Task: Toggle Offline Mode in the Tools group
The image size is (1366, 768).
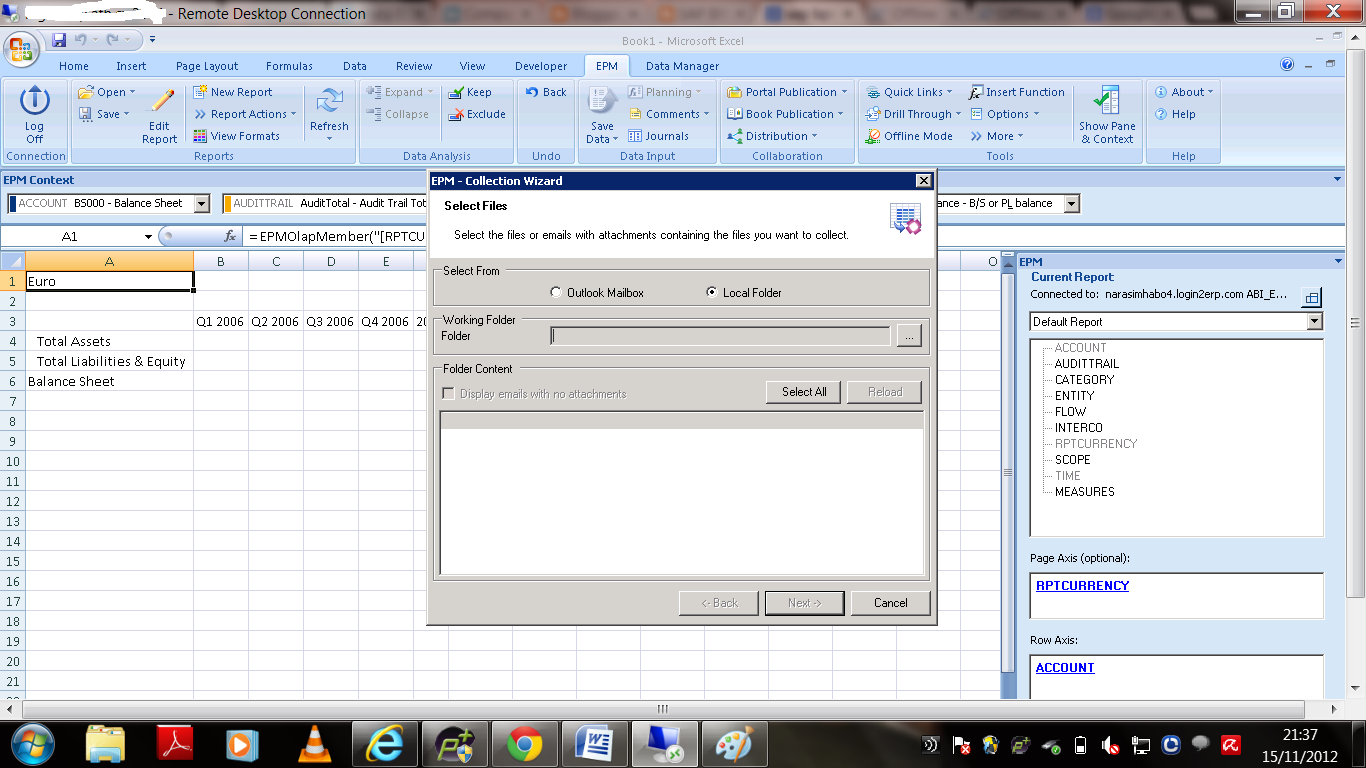Action: coord(908,135)
